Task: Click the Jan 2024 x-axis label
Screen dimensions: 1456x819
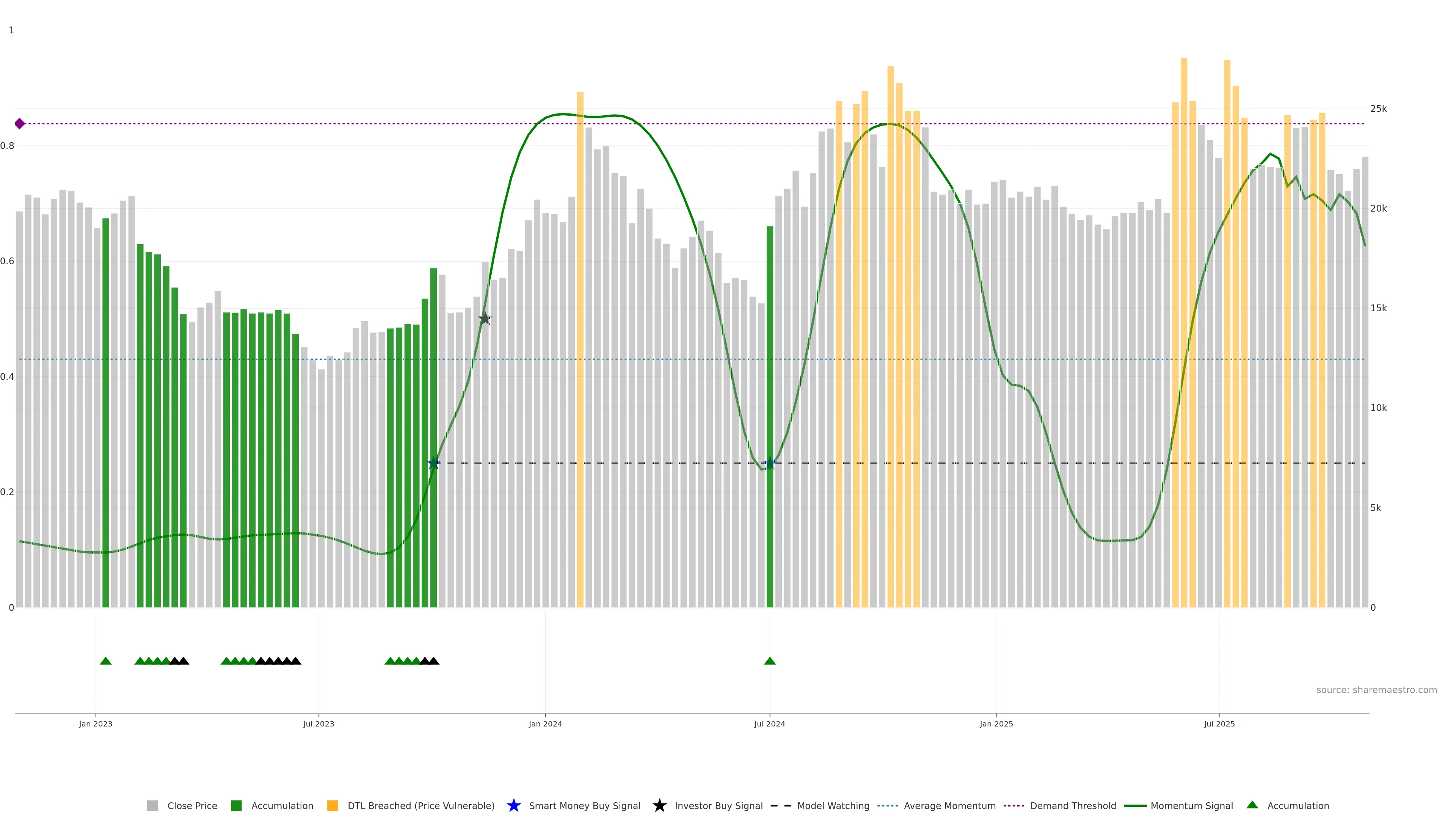Action: (545, 724)
